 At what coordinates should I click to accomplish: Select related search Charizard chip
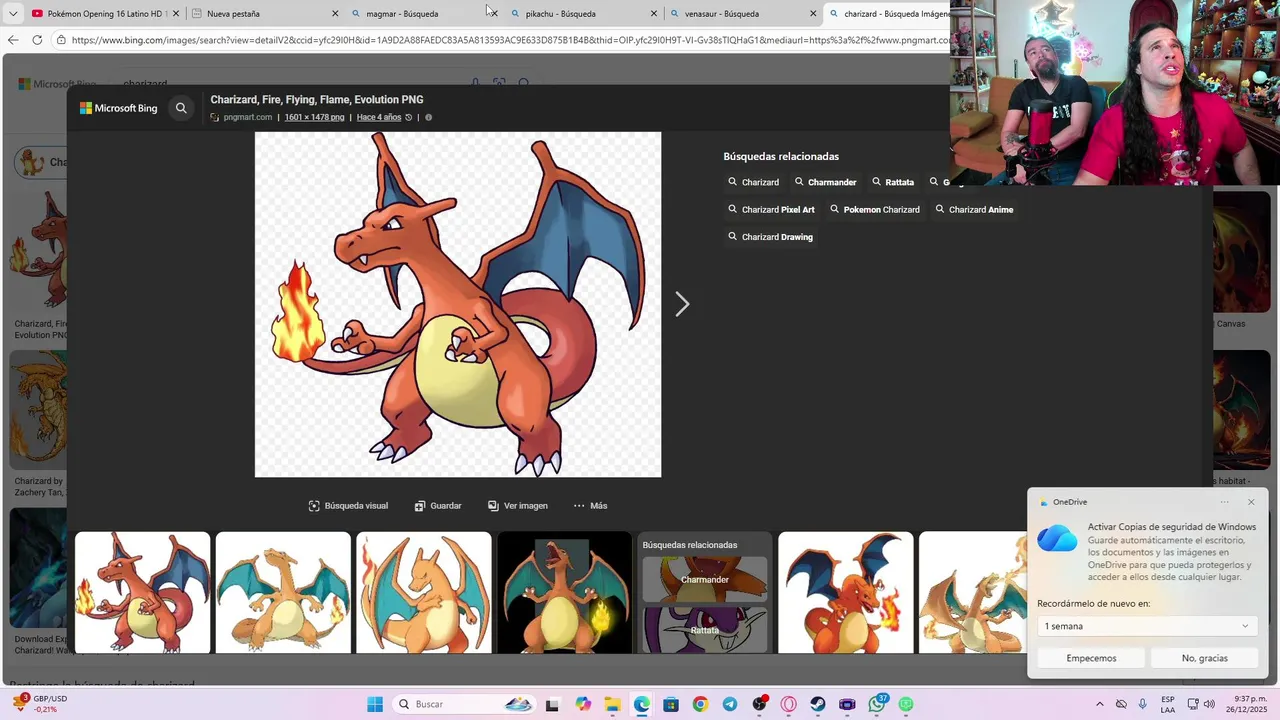pyautogui.click(x=753, y=182)
